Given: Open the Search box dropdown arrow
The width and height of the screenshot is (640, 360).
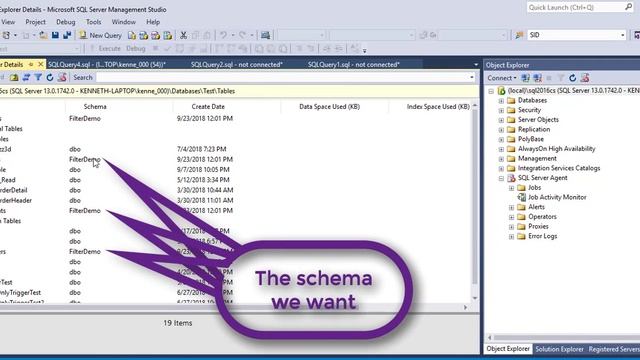Looking at the screenshot, I should pyautogui.click(x=472, y=78).
